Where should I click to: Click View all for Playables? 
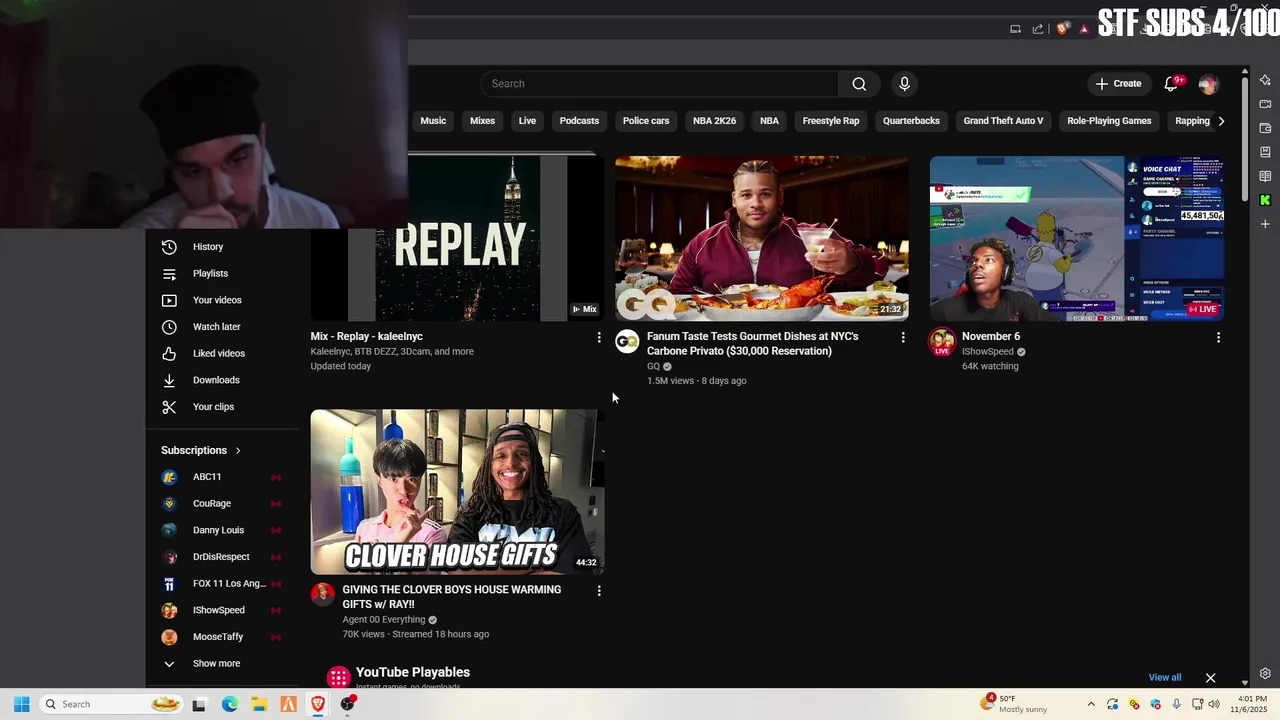[x=1164, y=678]
